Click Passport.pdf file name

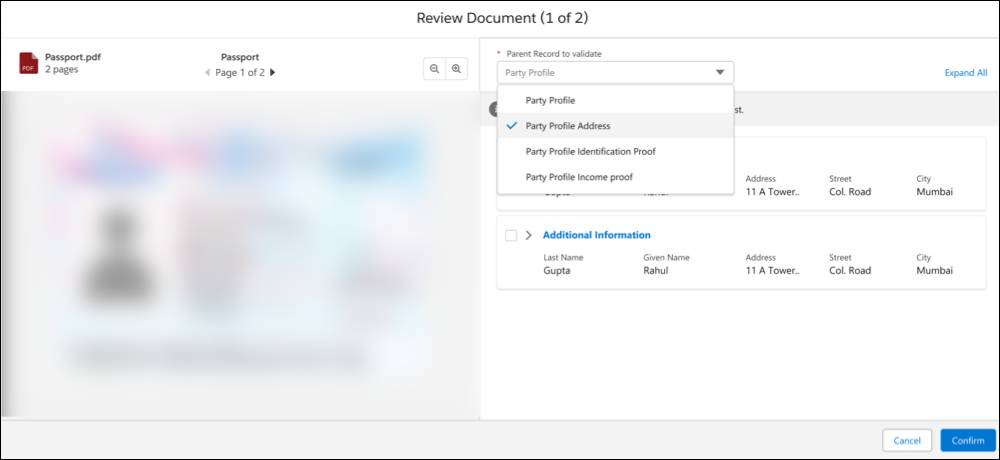[73, 57]
